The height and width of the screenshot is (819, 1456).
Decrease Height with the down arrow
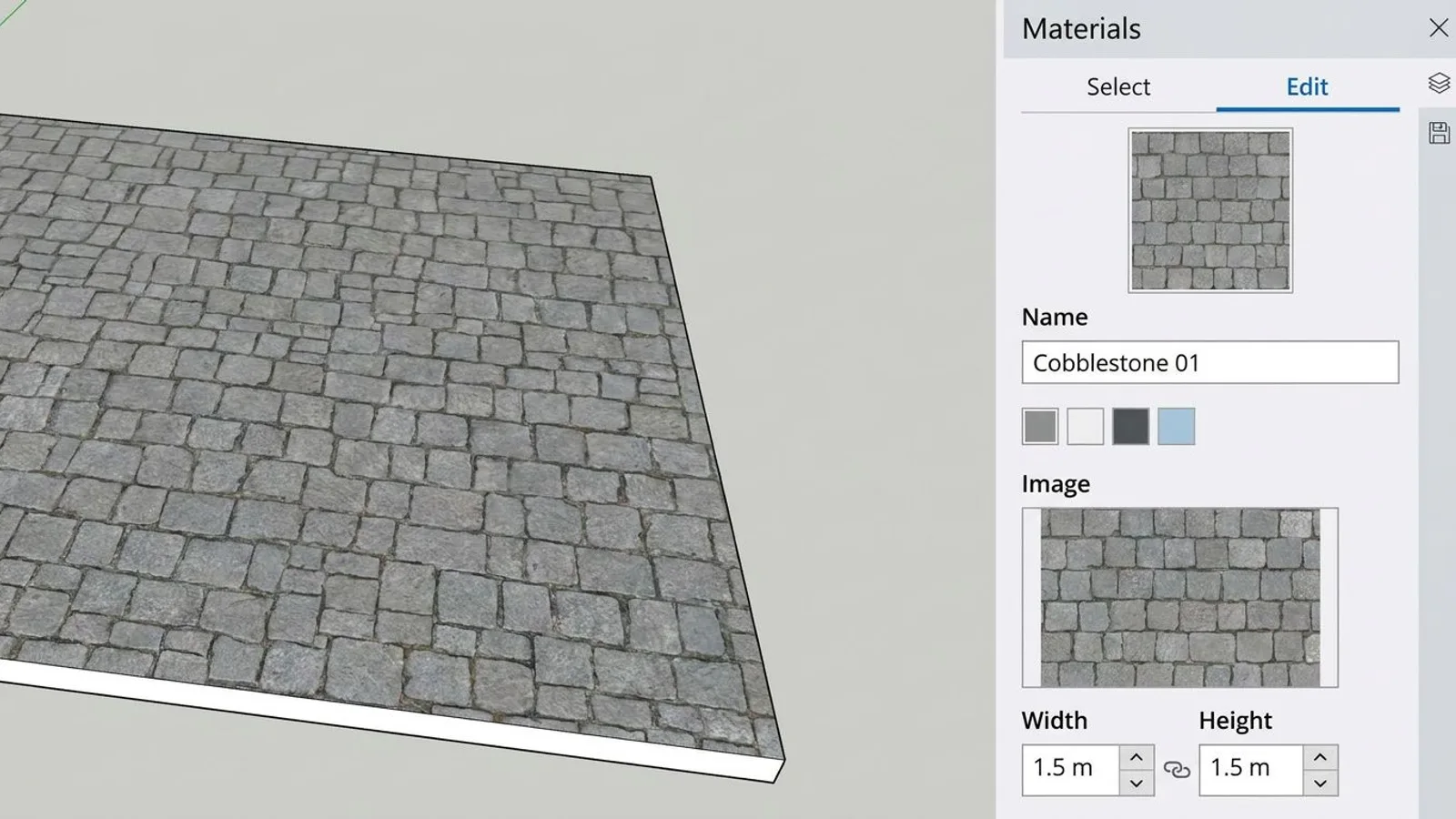(x=1320, y=783)
